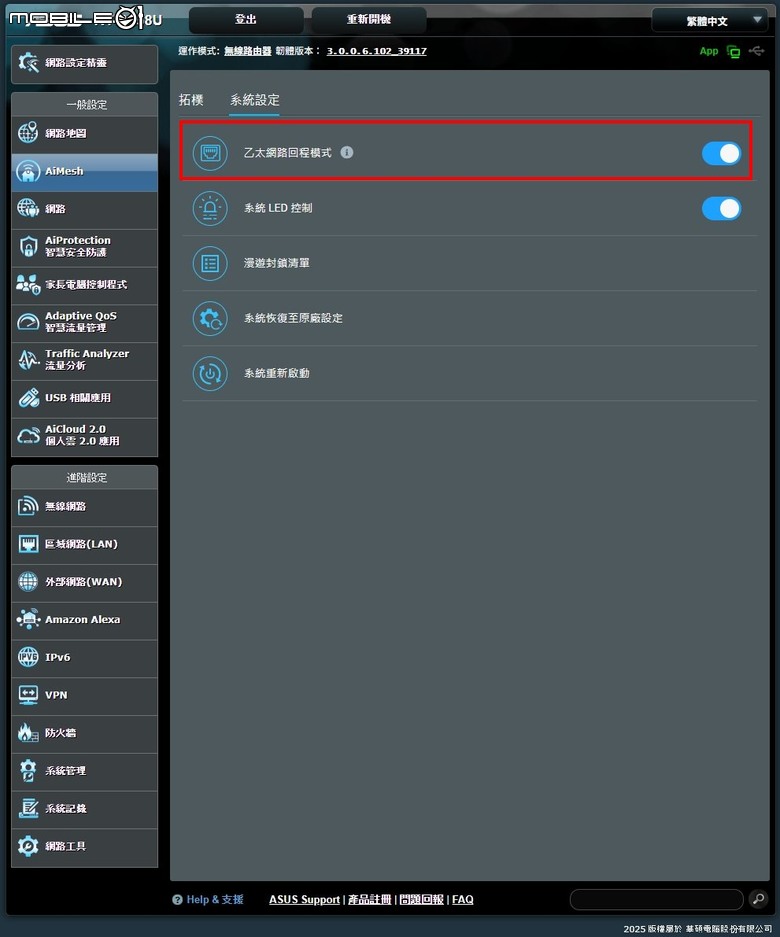Image resolution: width=780 pixels, height=937 pixels.
Task: Click the Adaptive QoS gauge icon
Action: pos(28,322)
